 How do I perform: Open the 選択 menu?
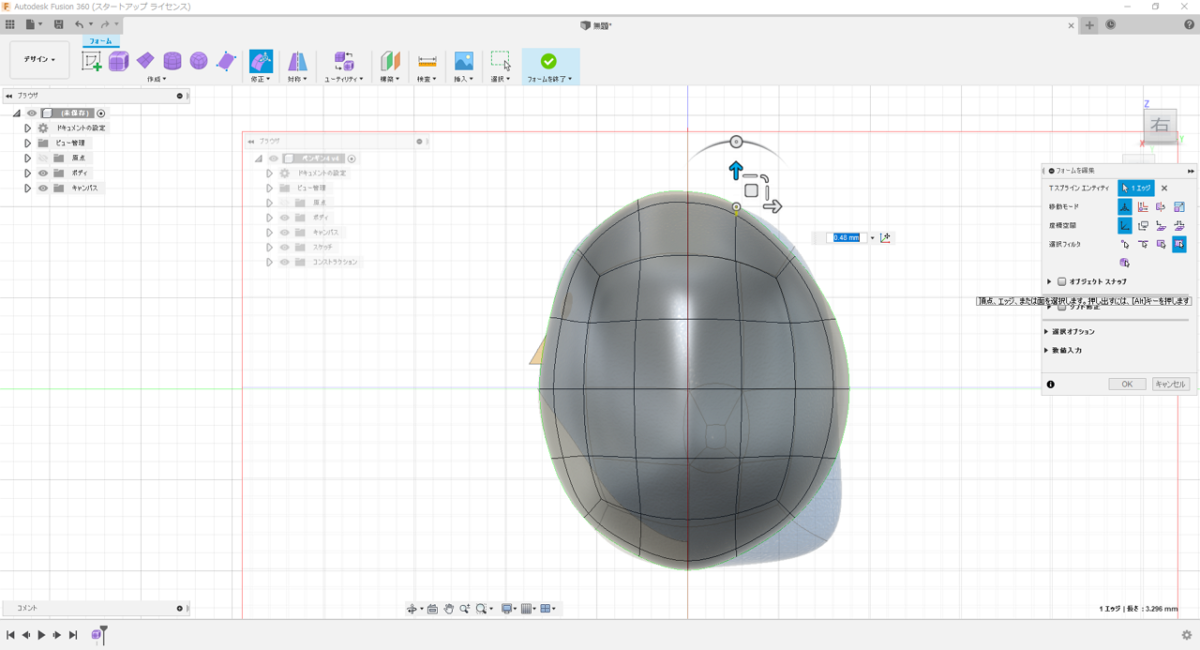501,78
